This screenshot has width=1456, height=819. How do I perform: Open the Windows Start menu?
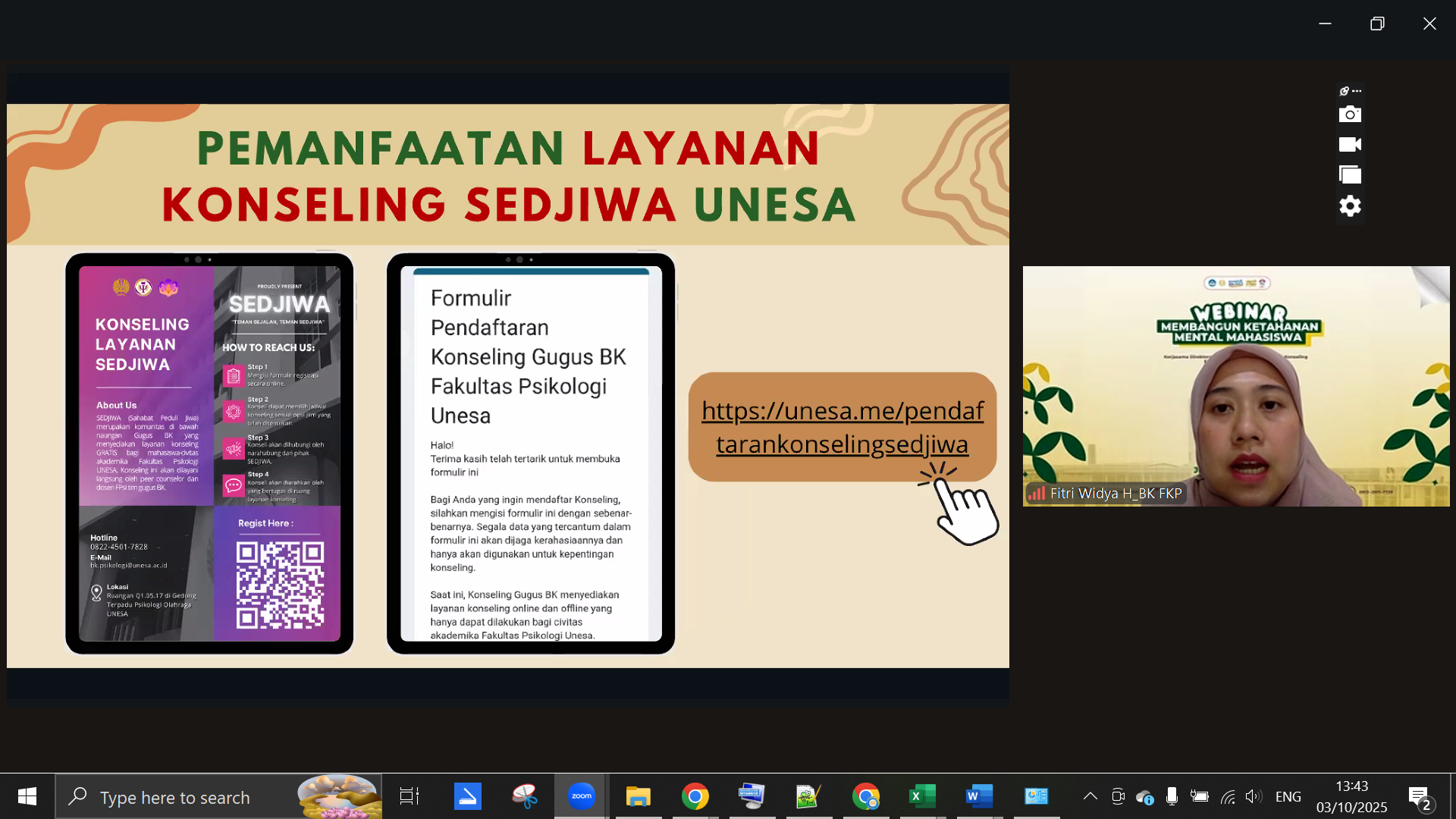coord(27,796)
